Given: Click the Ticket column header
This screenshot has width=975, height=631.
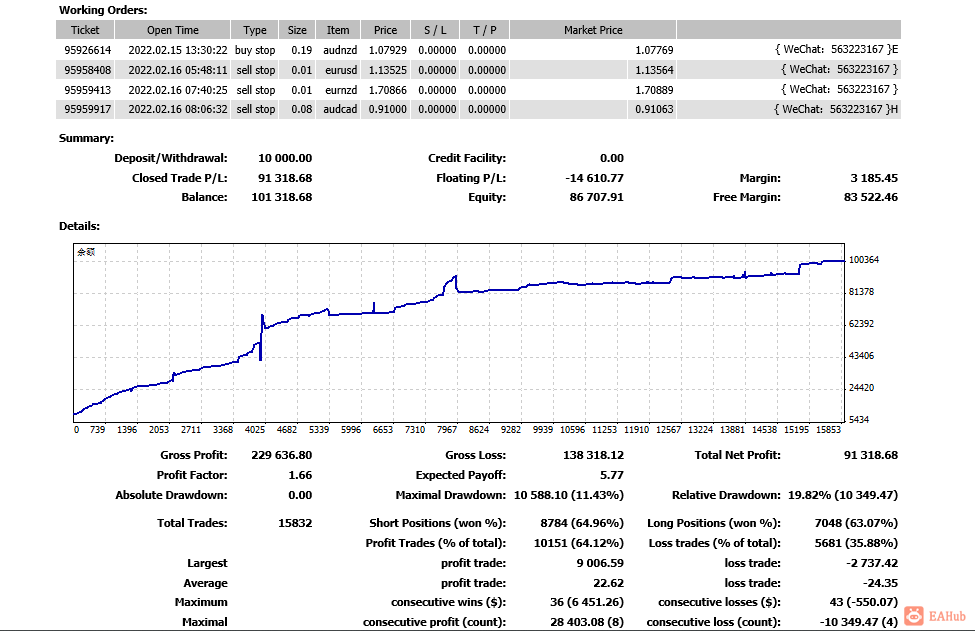Looking at the screenshot, I should [x=85, y=30].
